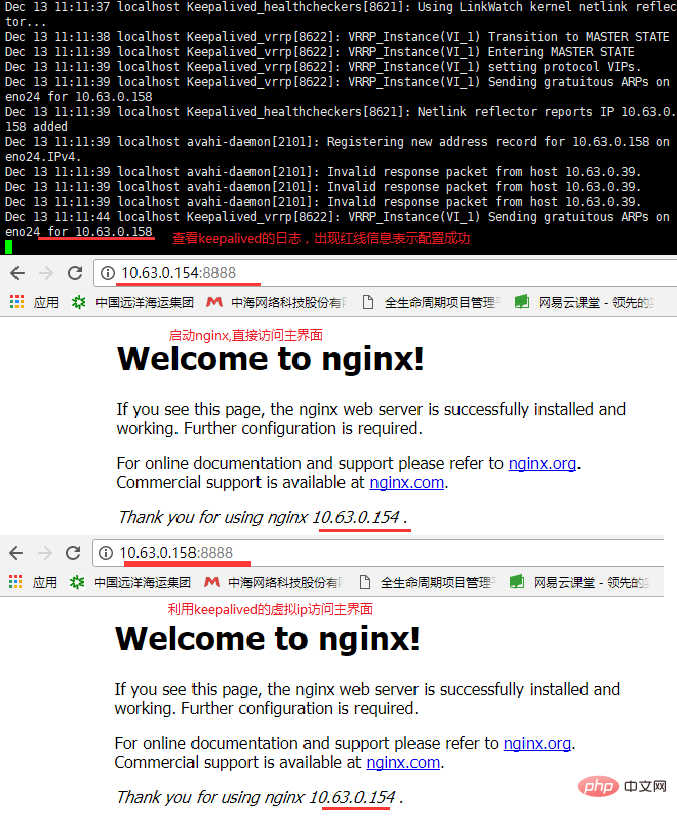The height and width of the screenshot is (819, 677).
Task: Click site info icon beside 10.63.0.158:8888
Action: pos(106,553)
